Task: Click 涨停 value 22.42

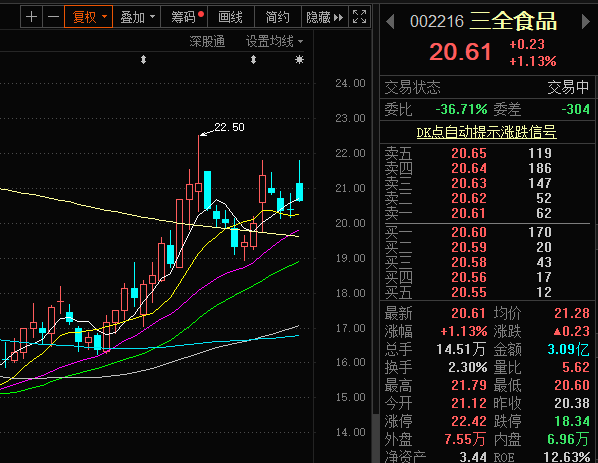Action: click(x=469, y=421)
